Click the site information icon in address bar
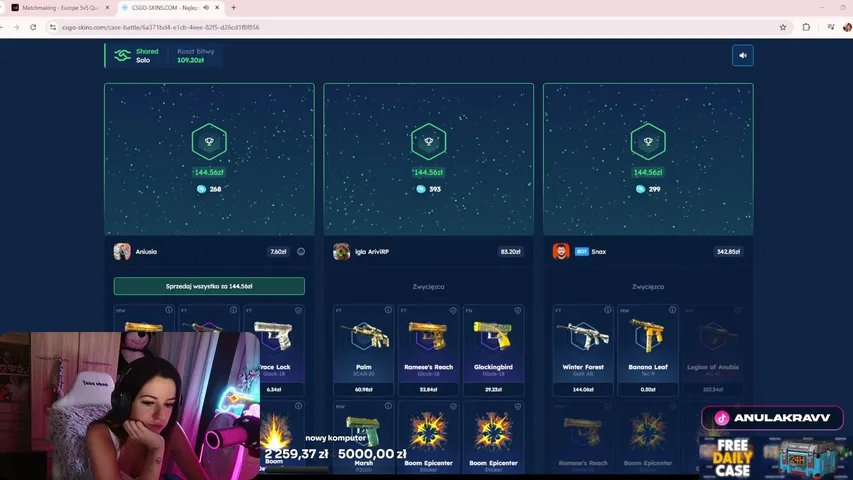853x480 pixels. click(x=53, y=27)
